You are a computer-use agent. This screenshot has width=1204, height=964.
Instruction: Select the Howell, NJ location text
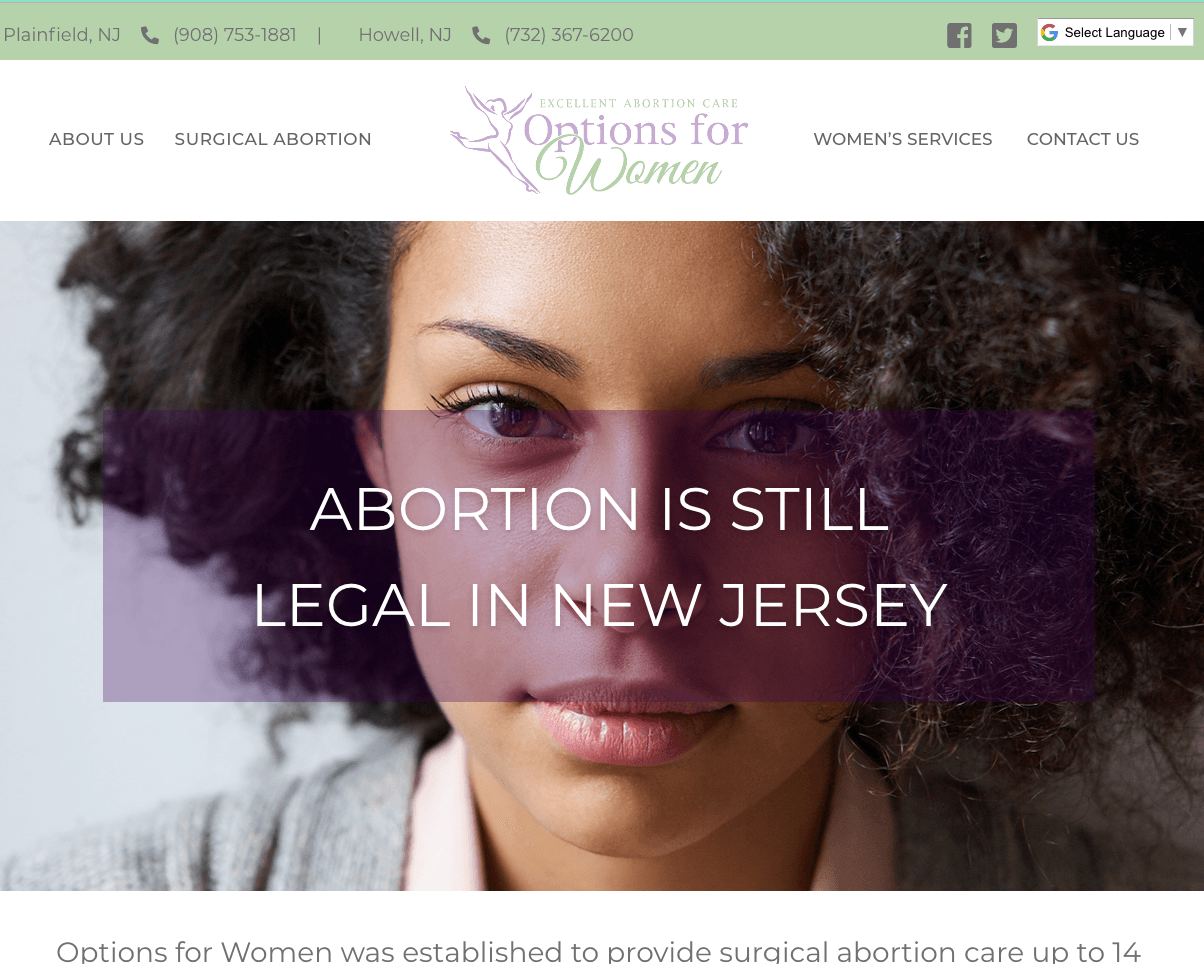pyautogui.click(x=405, y=35)
